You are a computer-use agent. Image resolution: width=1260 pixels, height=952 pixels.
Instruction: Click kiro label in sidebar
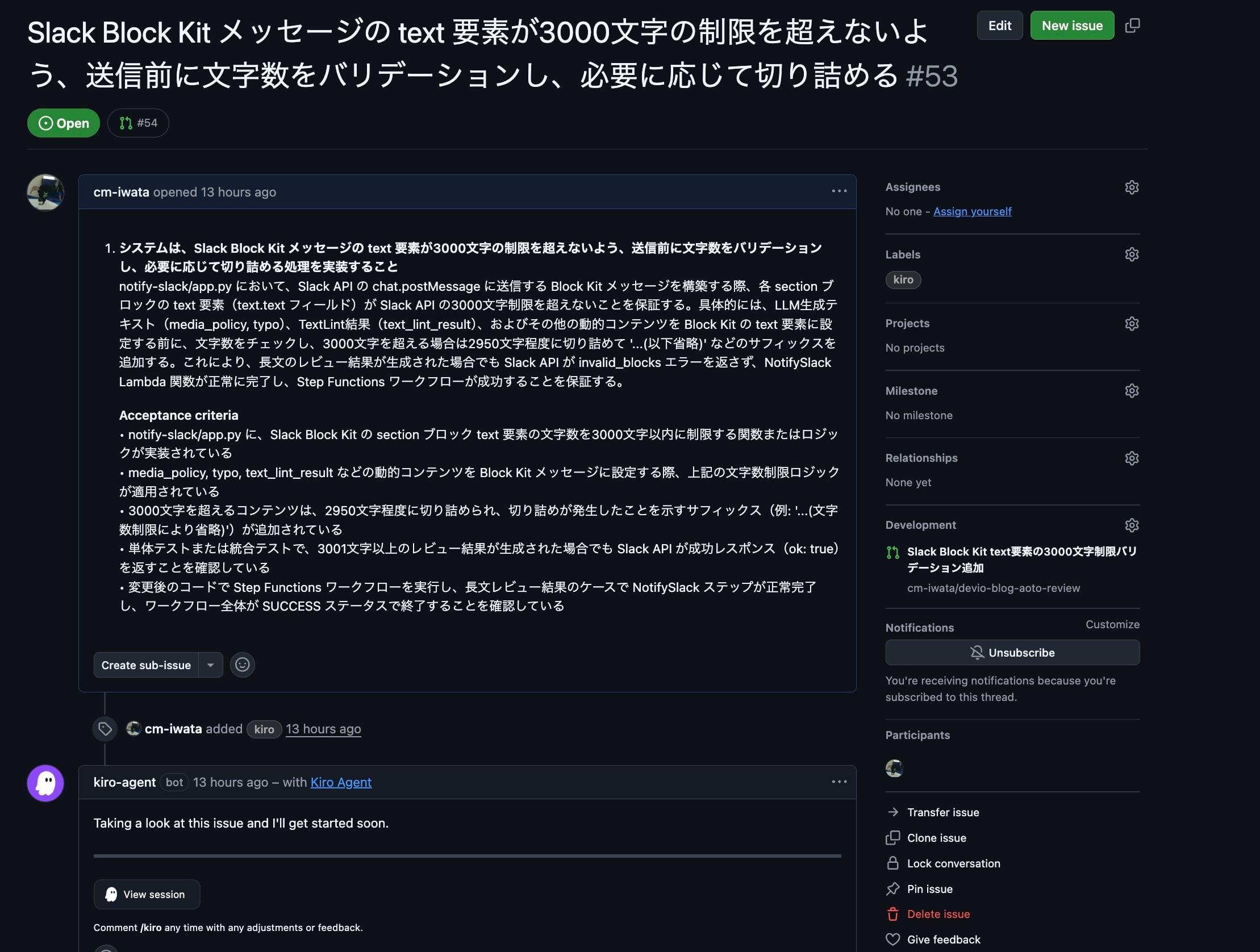pyautogui.click(x=903, y=279)
